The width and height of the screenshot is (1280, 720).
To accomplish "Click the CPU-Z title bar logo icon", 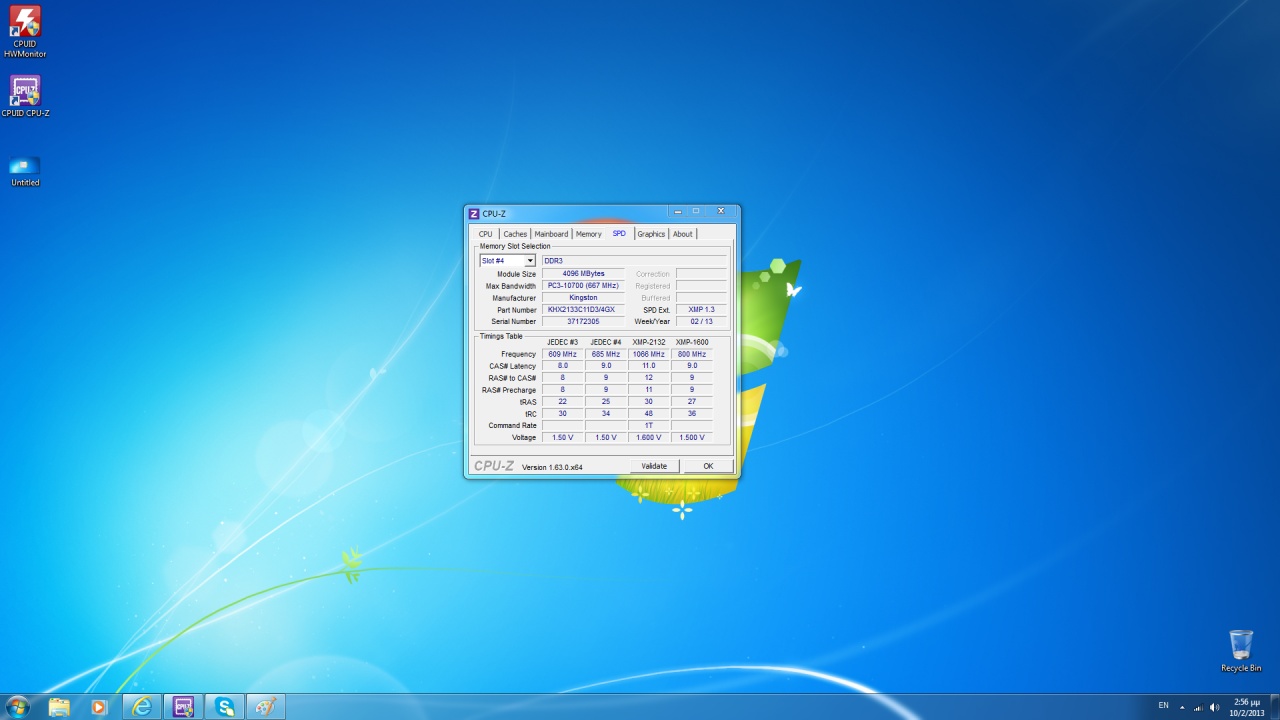I will pyautogui.click(x=474, y=213).
